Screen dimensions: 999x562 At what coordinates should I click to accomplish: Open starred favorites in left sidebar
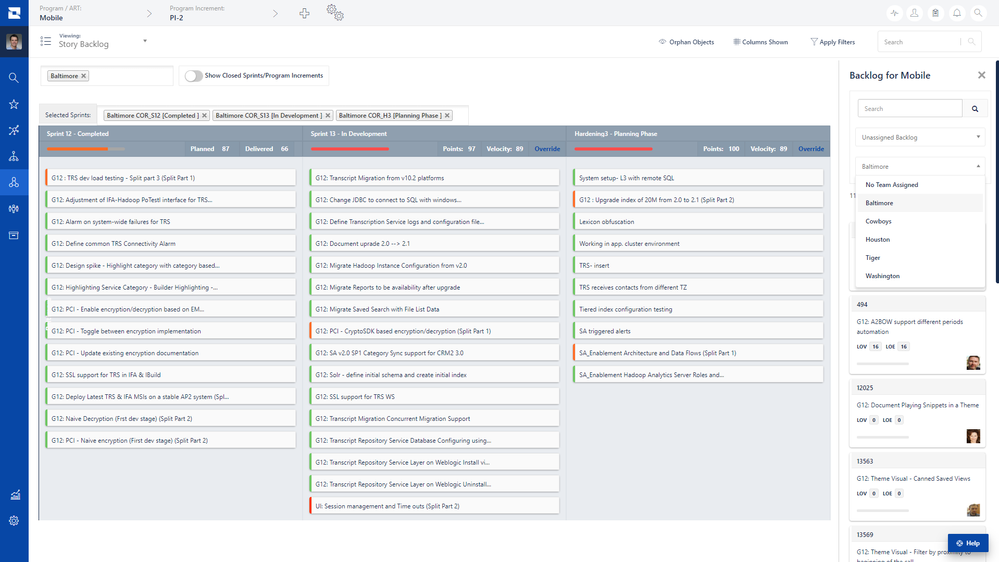(14, 104)
